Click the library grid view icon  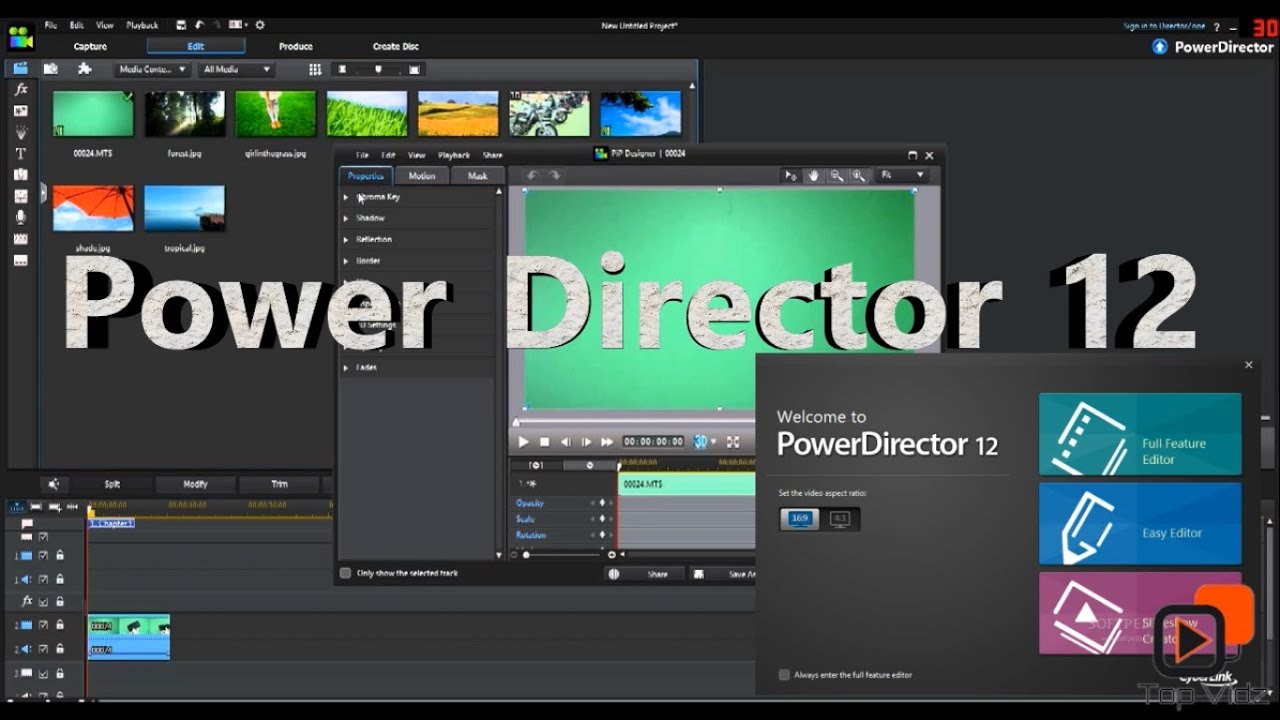coord(315,69)
